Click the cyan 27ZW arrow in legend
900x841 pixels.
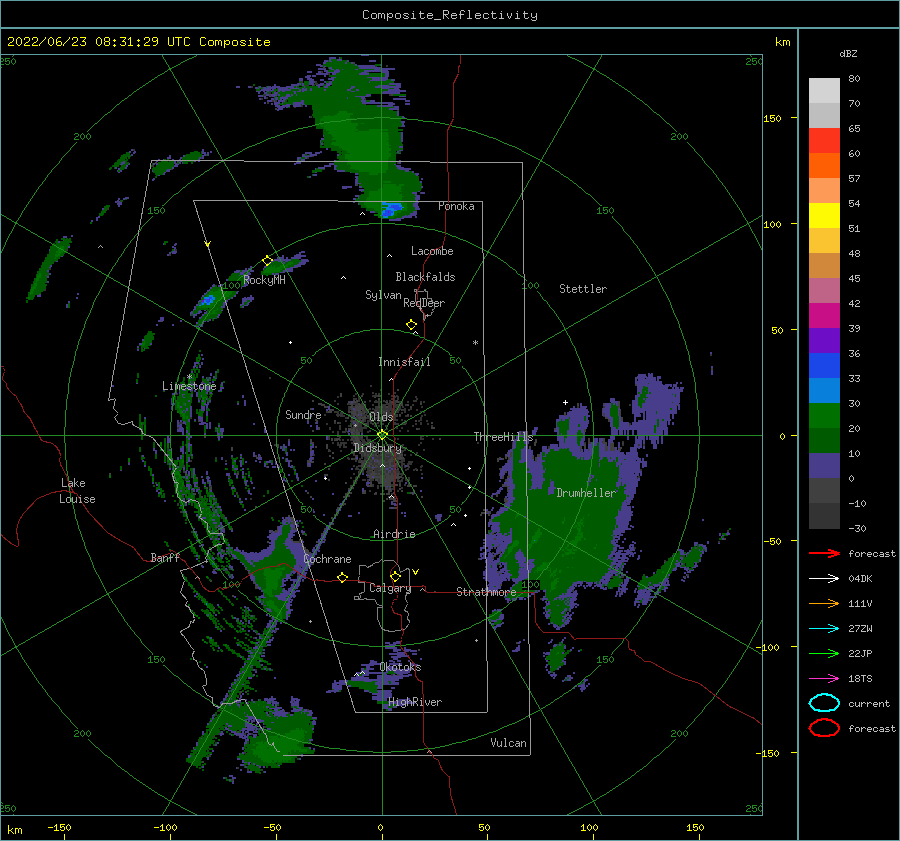coord(824,629)
